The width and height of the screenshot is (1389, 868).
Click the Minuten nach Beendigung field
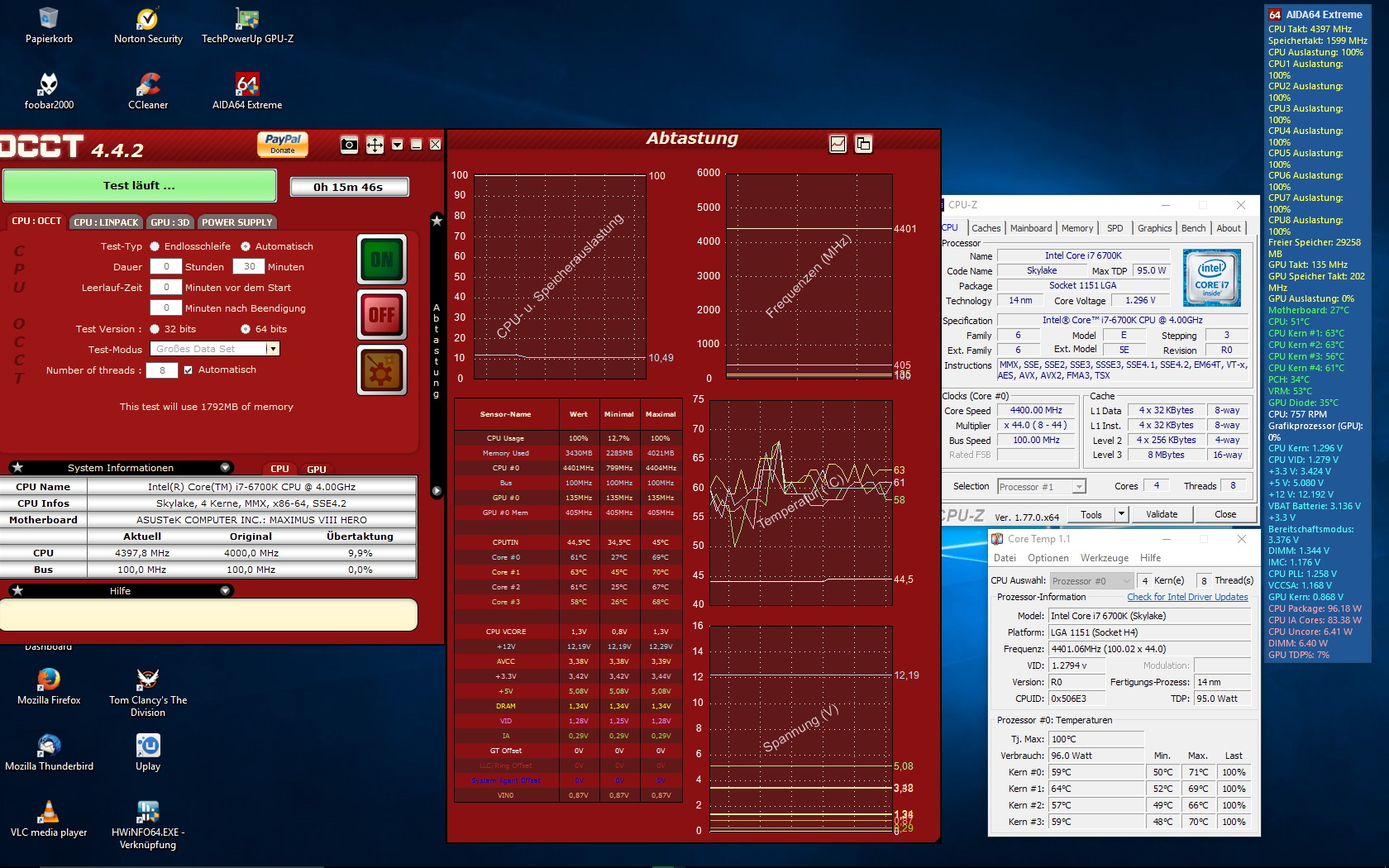(x=166, y=308)
